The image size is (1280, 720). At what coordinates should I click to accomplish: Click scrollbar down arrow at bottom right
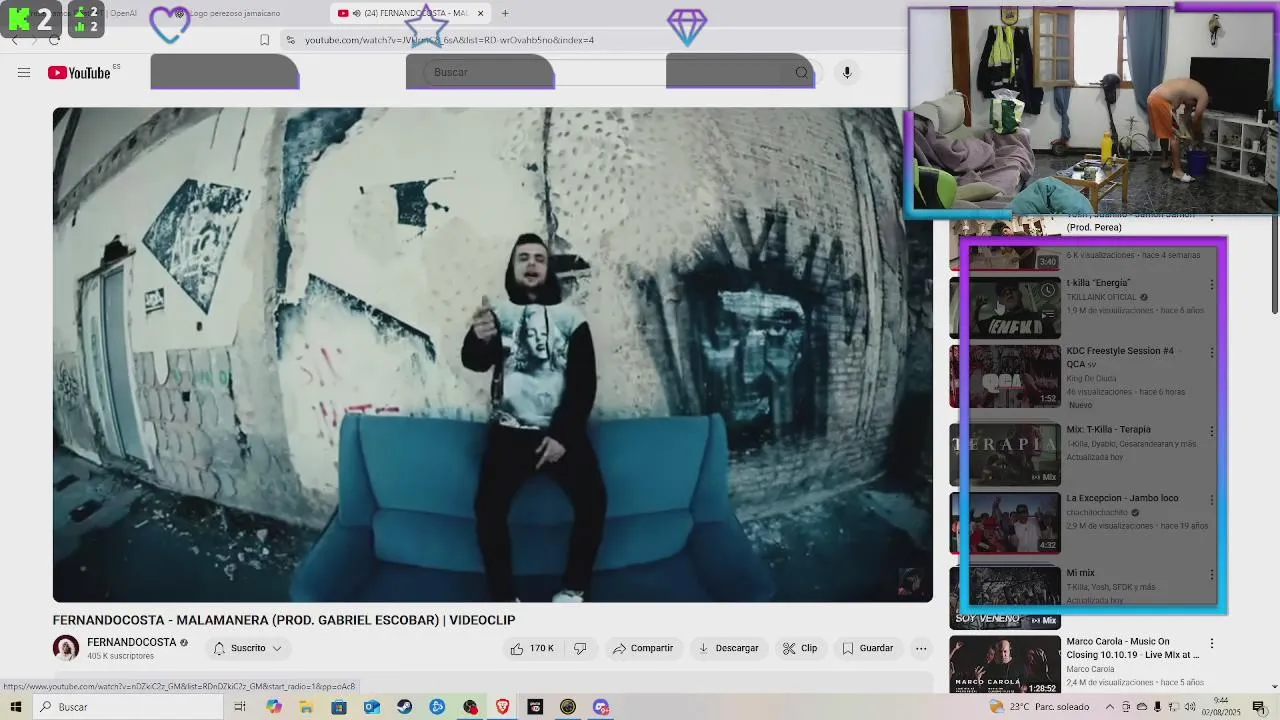point(1274,687)
